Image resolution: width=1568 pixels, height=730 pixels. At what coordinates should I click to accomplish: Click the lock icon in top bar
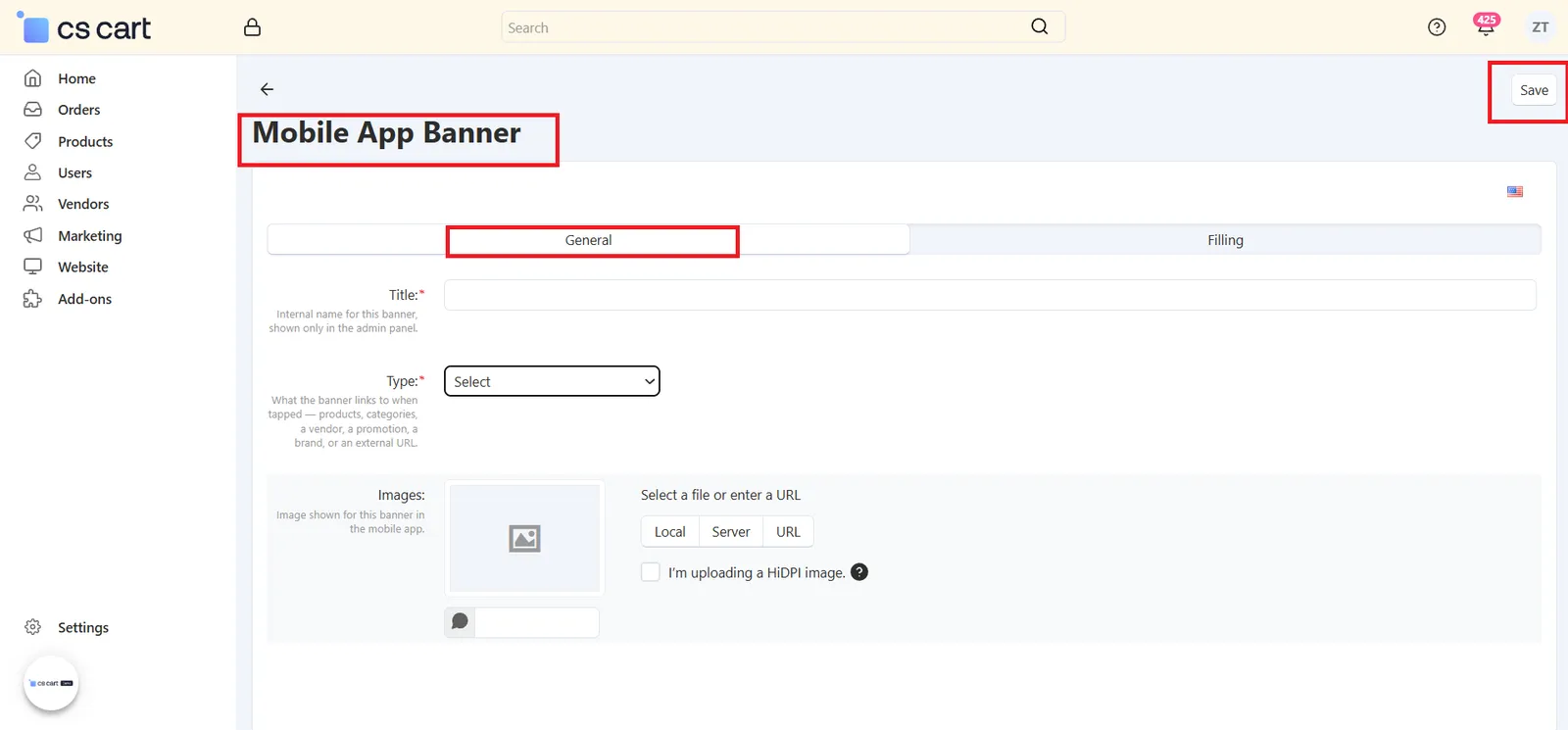point(252,27)
